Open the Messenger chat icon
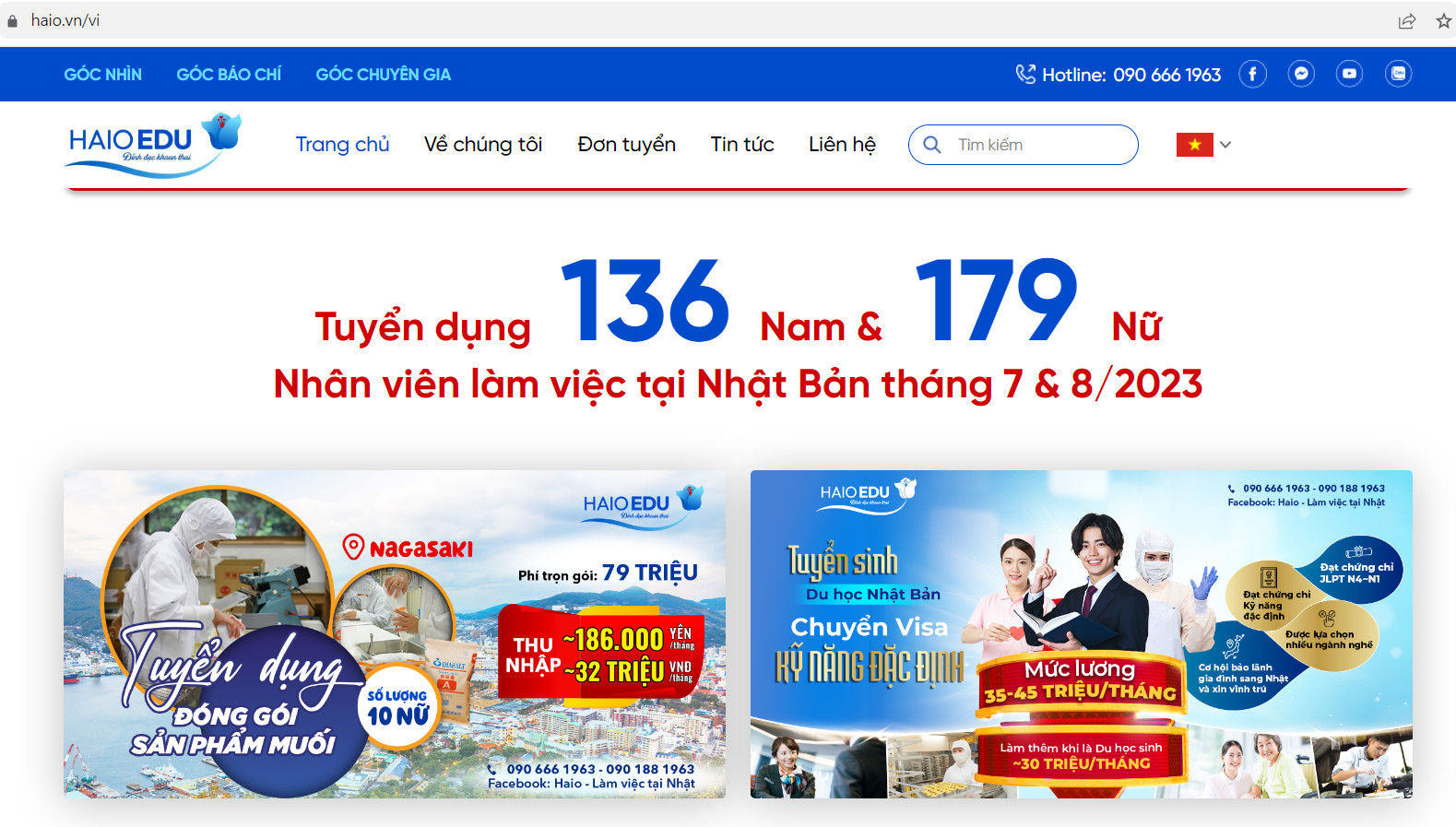1456x827 pixels. (1301, 74)
